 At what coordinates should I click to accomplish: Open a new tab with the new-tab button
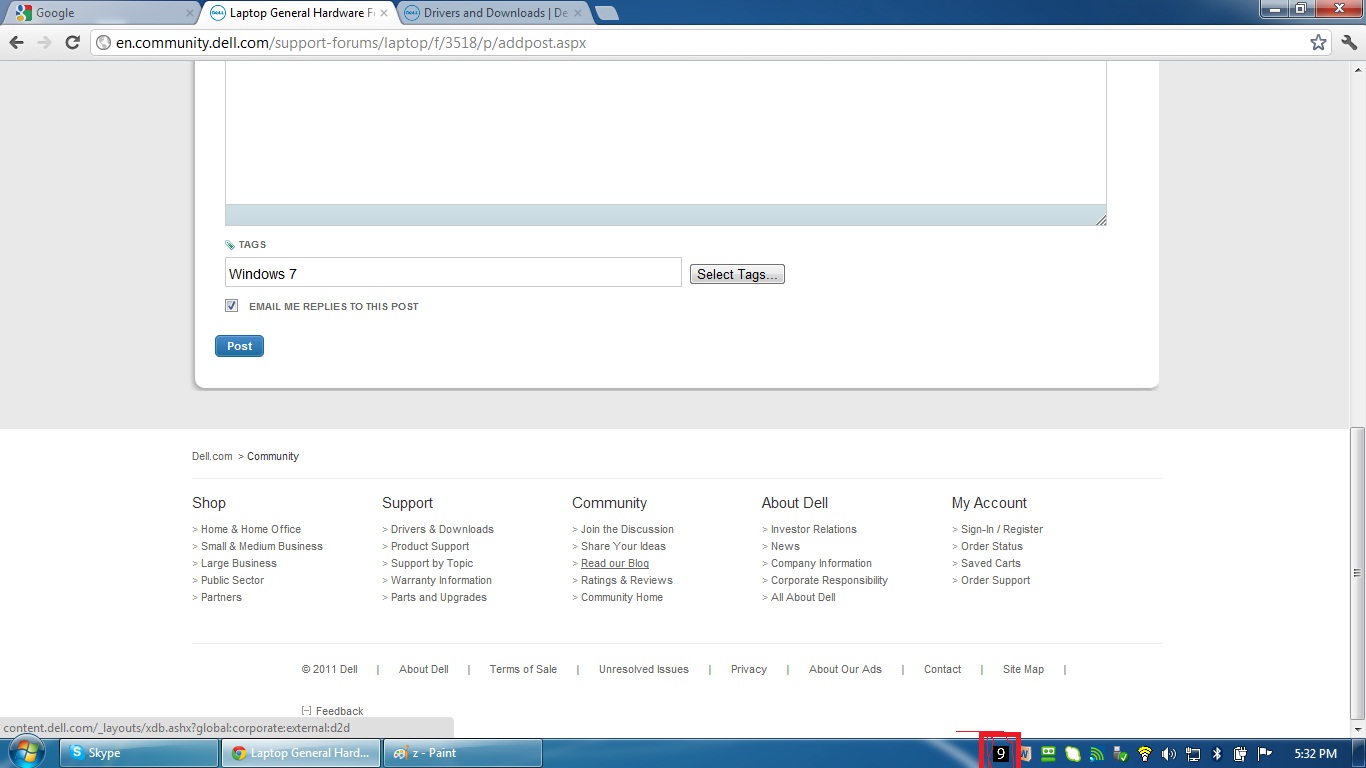pyautogui.click(x=606, y=13)
